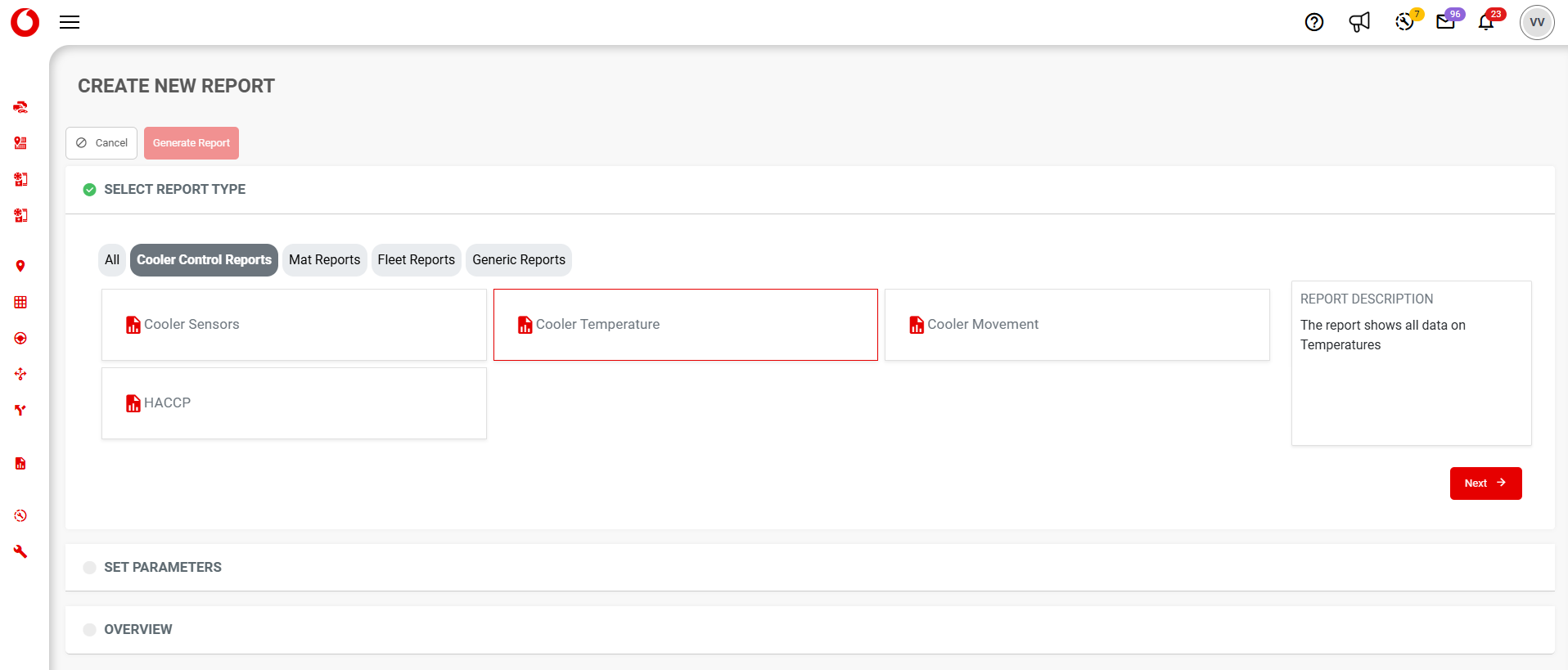Screen dimensions: 1568x670
Task: Open the steering wheel icon in sidebar
Action: tap(20, 338)
